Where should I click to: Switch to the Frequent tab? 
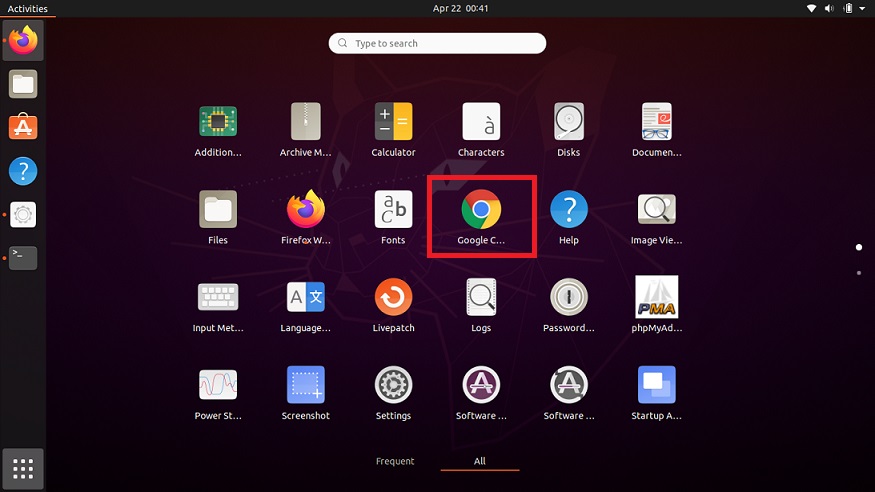(x=395, y=461)
